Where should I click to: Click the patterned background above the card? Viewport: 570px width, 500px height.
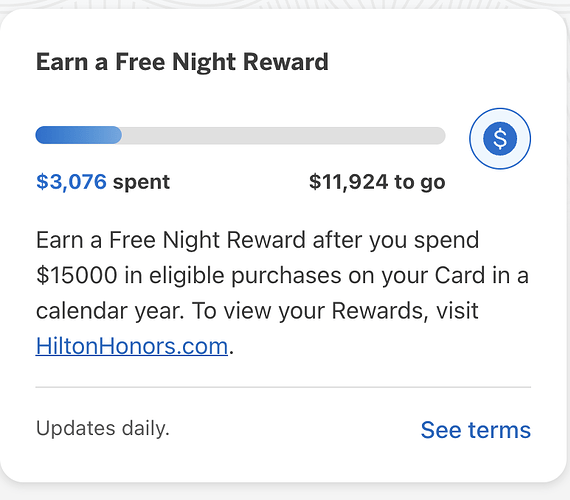click(x=285, y=4)
